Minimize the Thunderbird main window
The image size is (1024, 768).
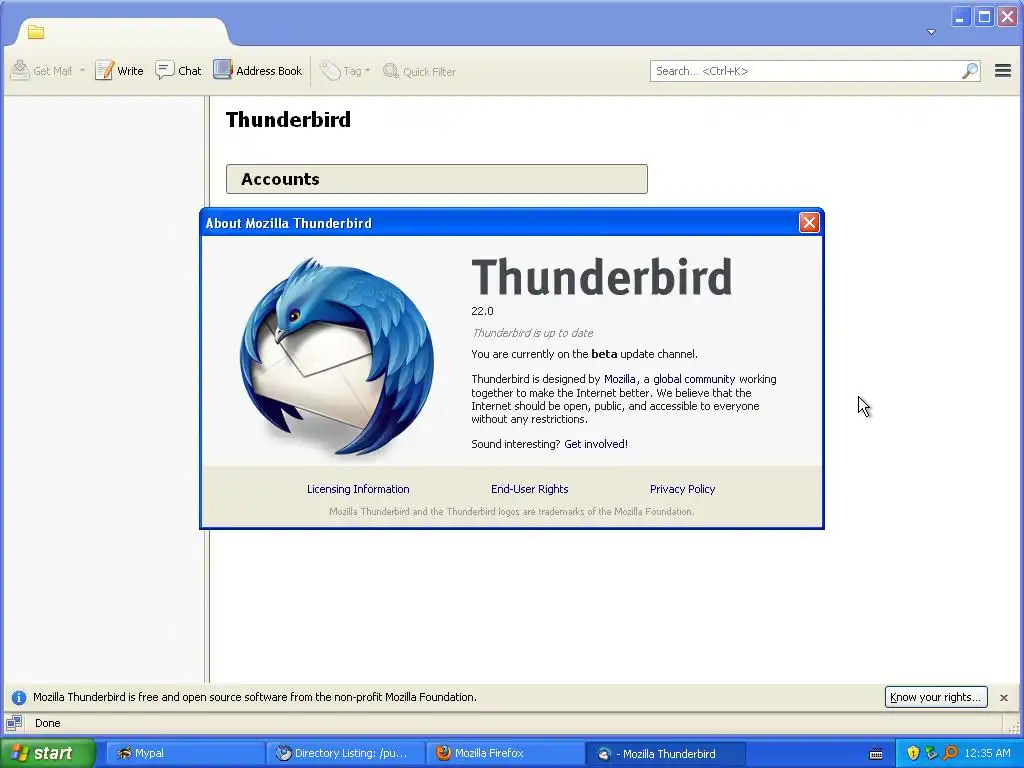959,16
